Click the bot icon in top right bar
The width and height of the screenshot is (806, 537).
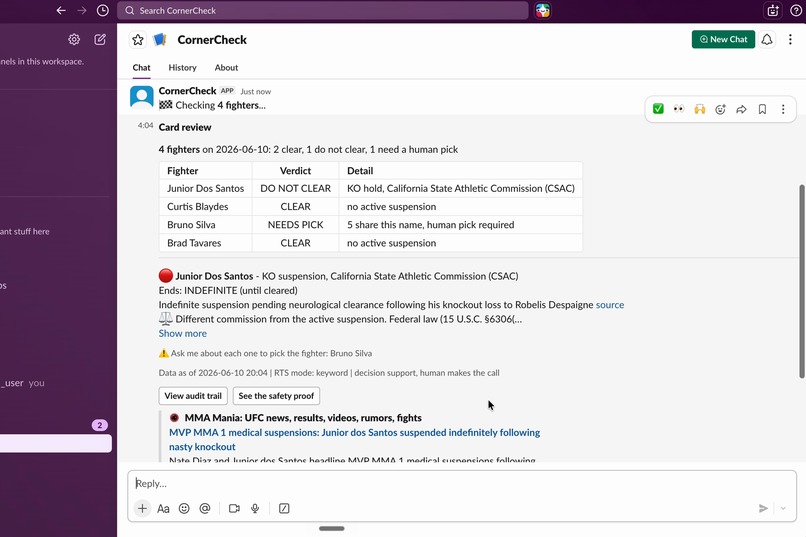point(773,10)
